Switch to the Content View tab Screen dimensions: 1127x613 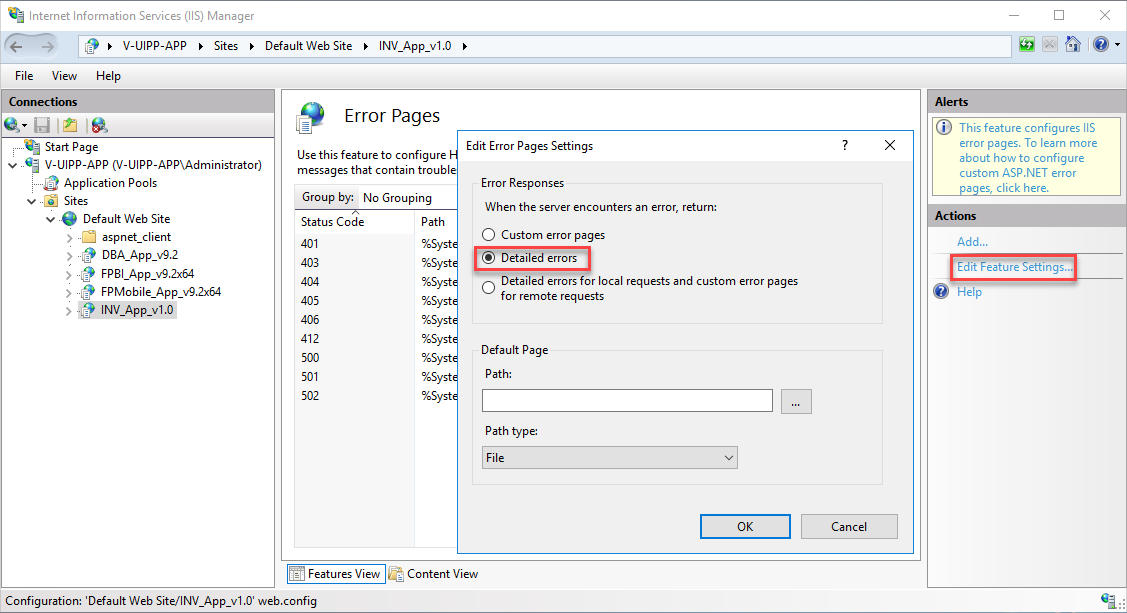coord(433,573)
